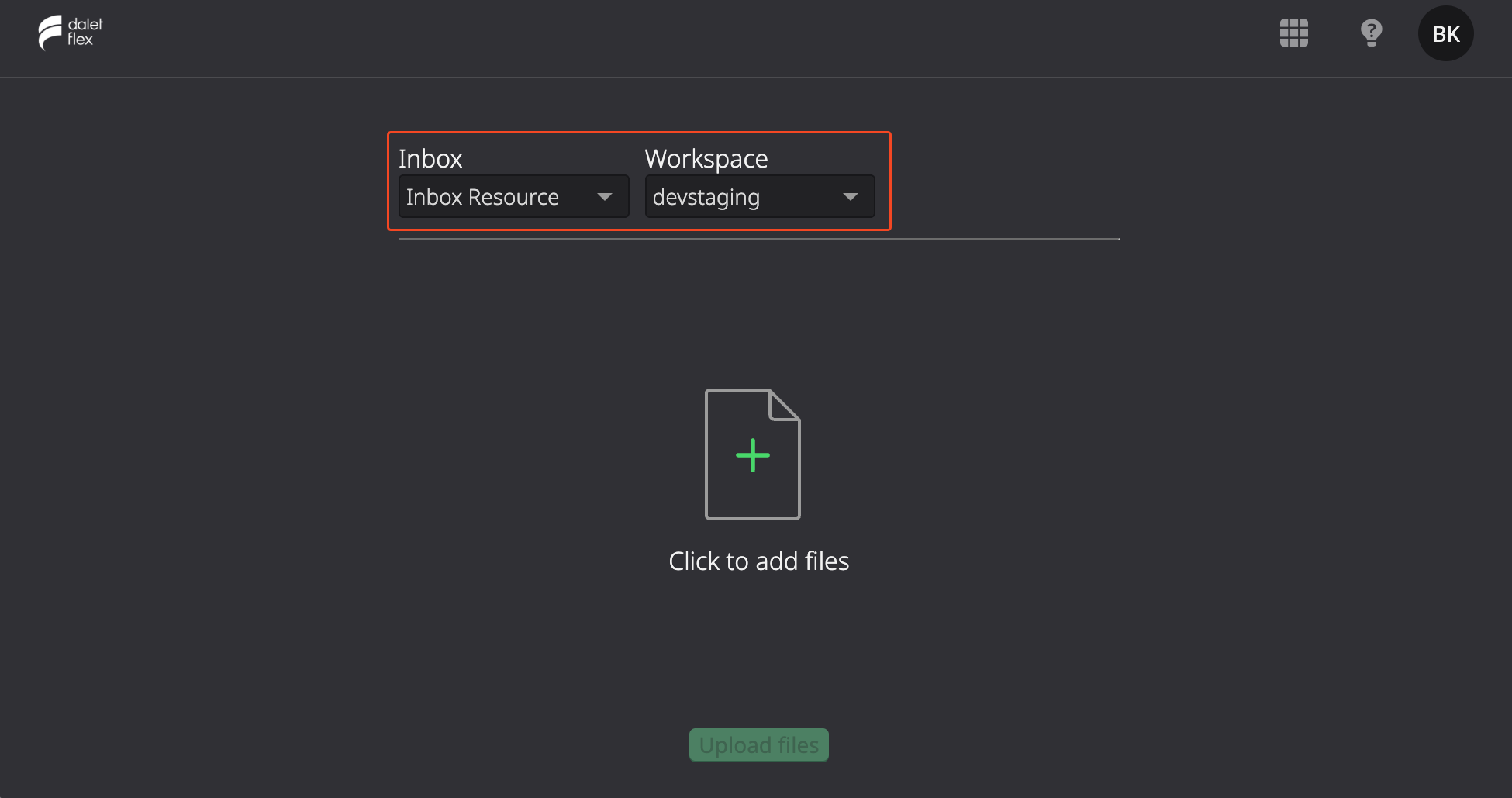Open the BK user avatar menu
The height and width of the screenshot is (798, 1512).
pyautogui.click(x=1445, y=33)
